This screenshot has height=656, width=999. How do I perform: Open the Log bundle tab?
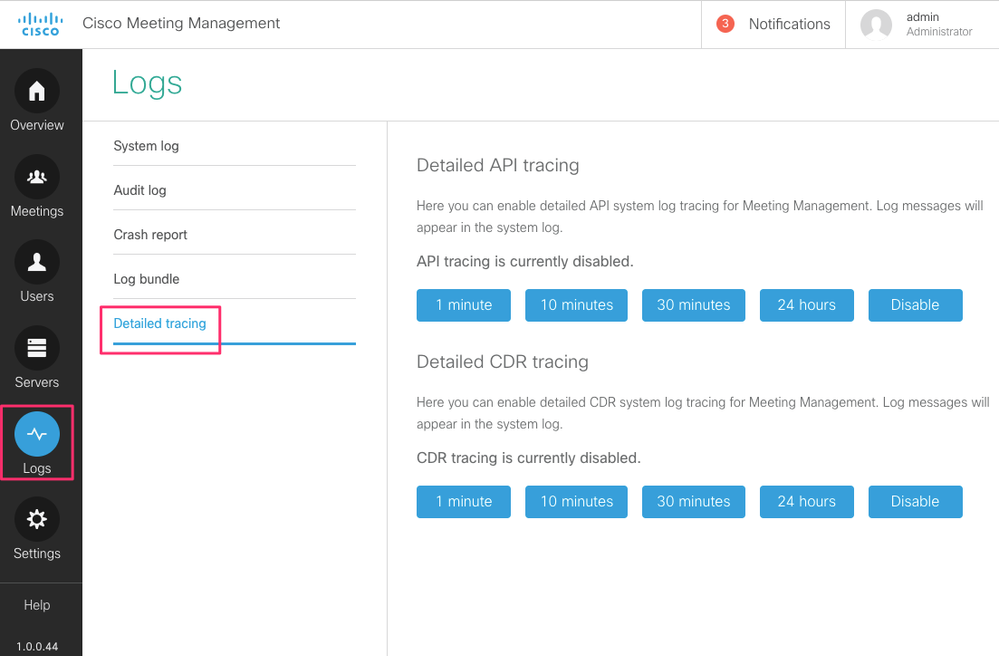coord(234,279)
